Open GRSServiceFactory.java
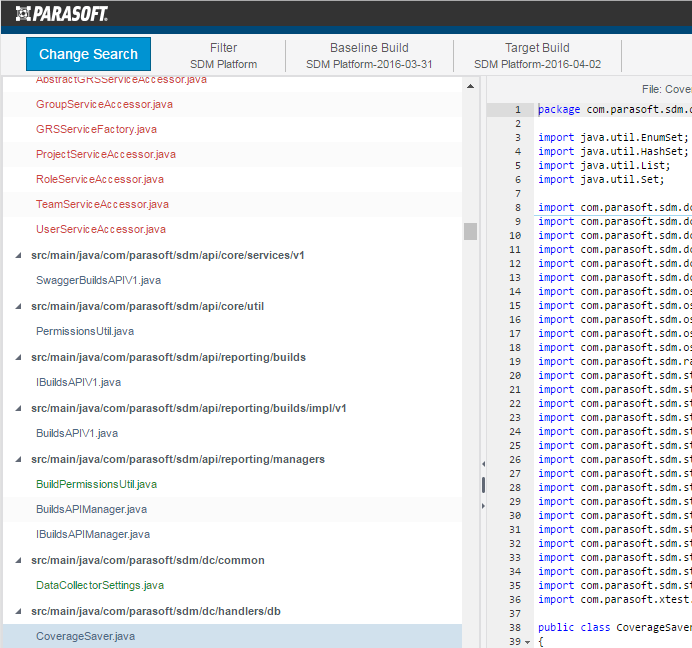 (x=96, y=129)
